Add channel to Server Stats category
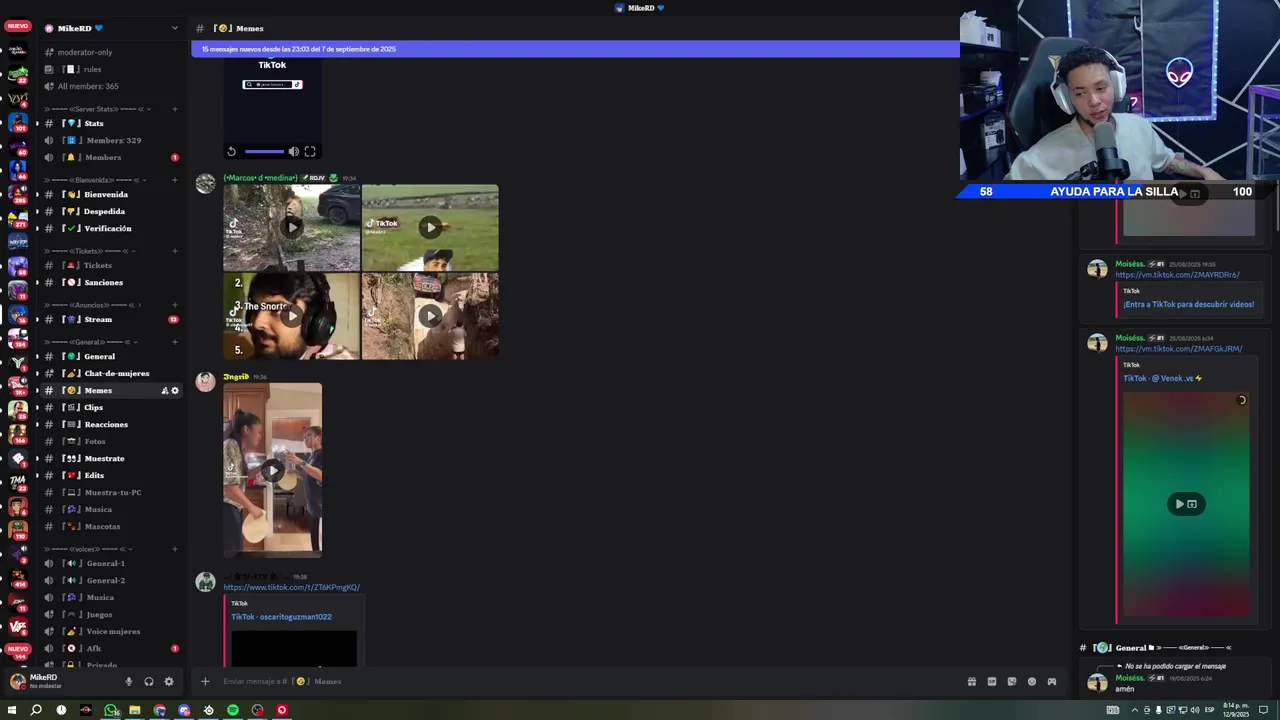The image size is (1280, 720). pos(175,109)
